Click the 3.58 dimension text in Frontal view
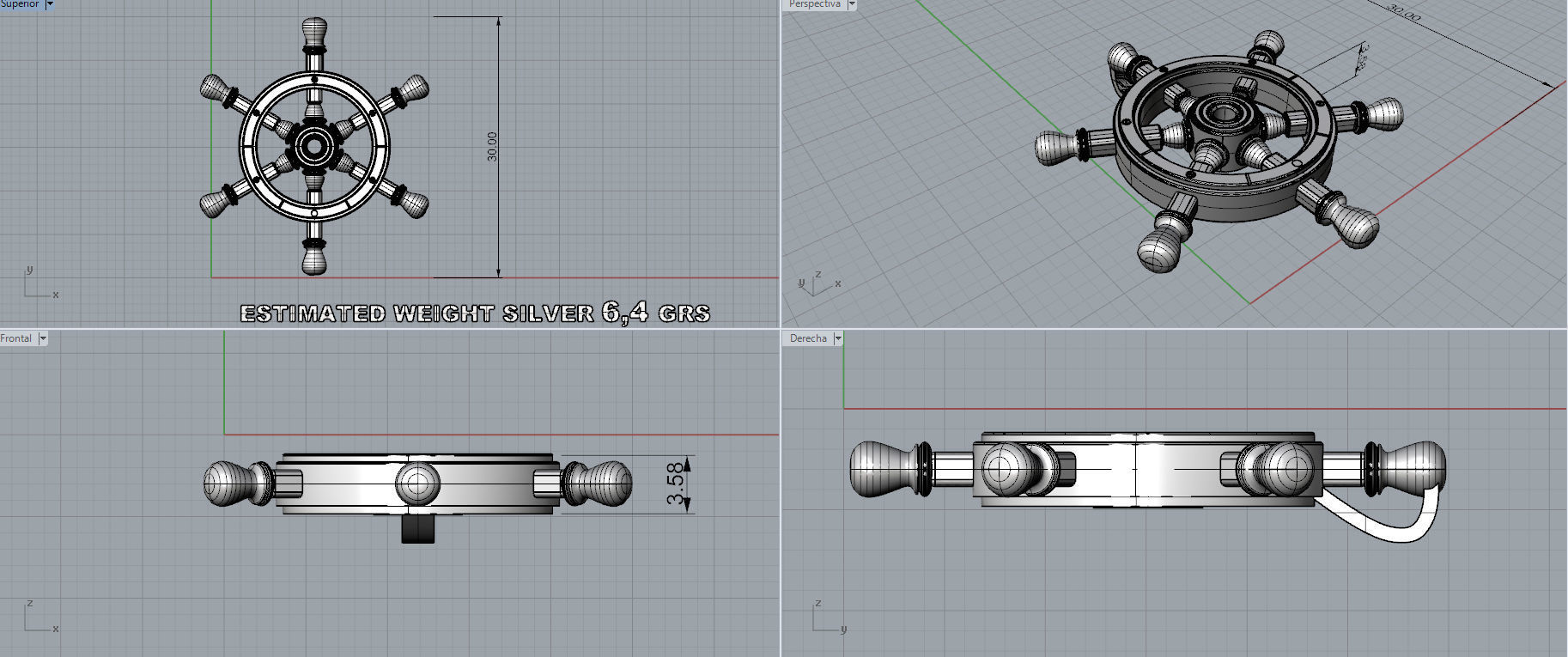The image size is (1568, 657). click(677, 484)
